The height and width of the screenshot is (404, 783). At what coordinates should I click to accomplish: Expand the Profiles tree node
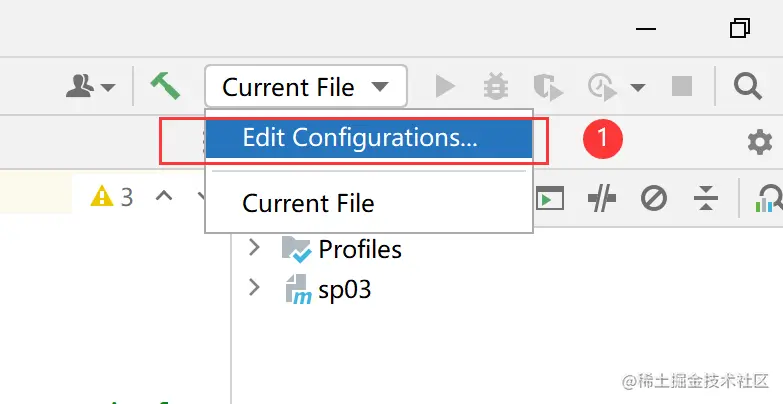pos(254,247)
